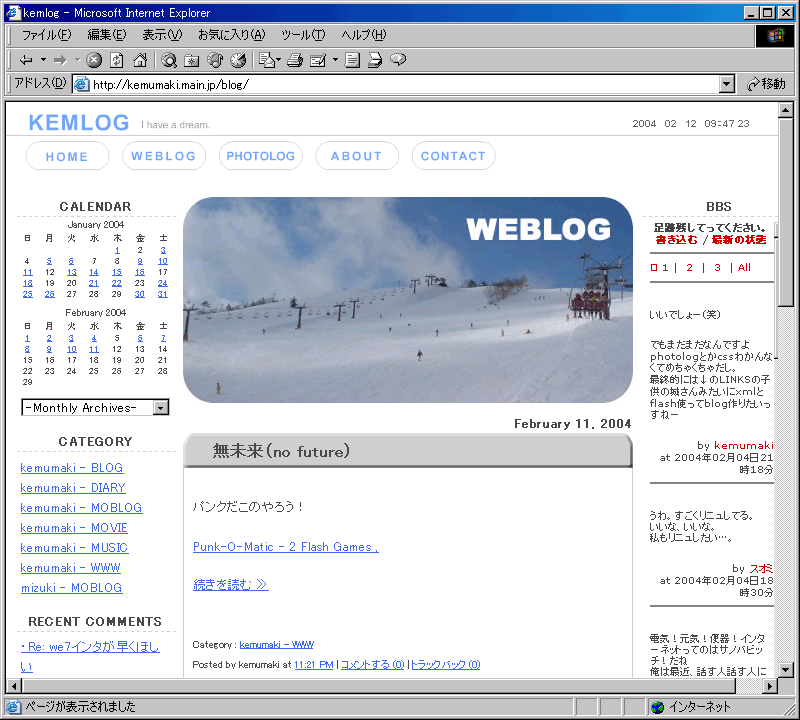Image resolution: width=800 pixels, height=720 pixels.
Task: Open the kemumaki - MOBLOG category link
Action: pyautogui.click(x=81, y=508)
